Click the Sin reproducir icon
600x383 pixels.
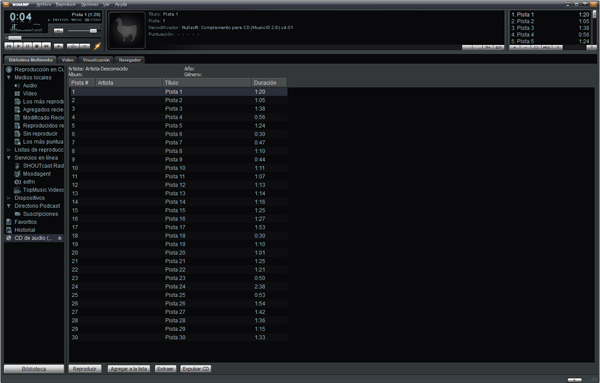pos(17,134)
